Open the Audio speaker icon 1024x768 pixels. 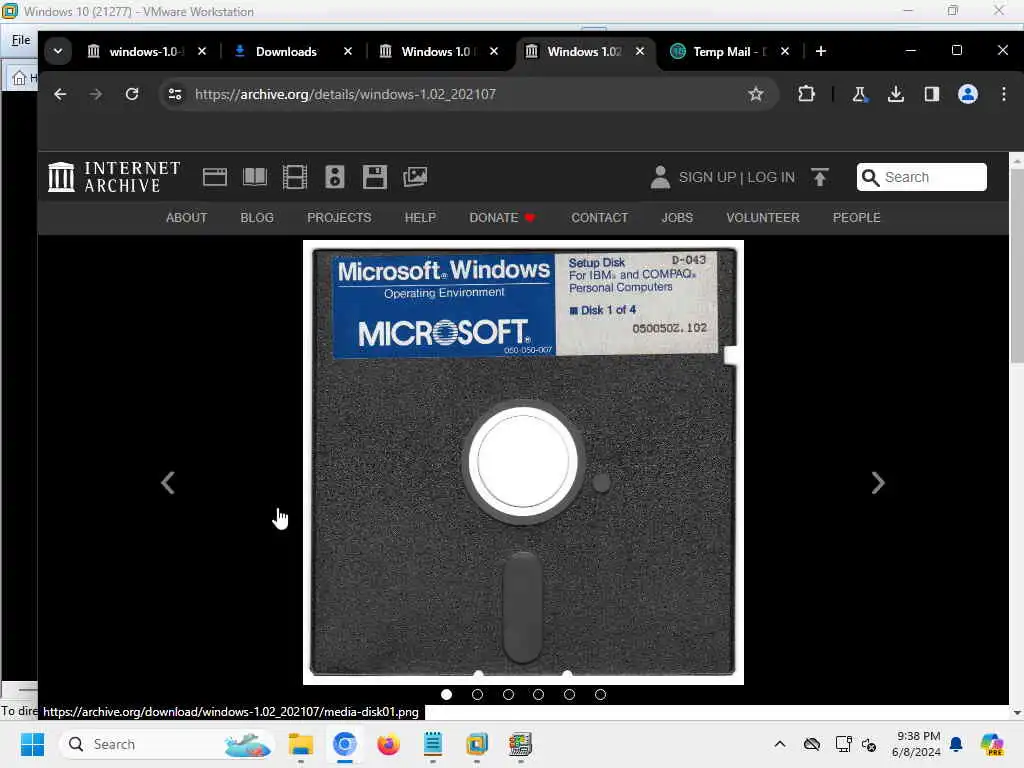pos(334,177)
